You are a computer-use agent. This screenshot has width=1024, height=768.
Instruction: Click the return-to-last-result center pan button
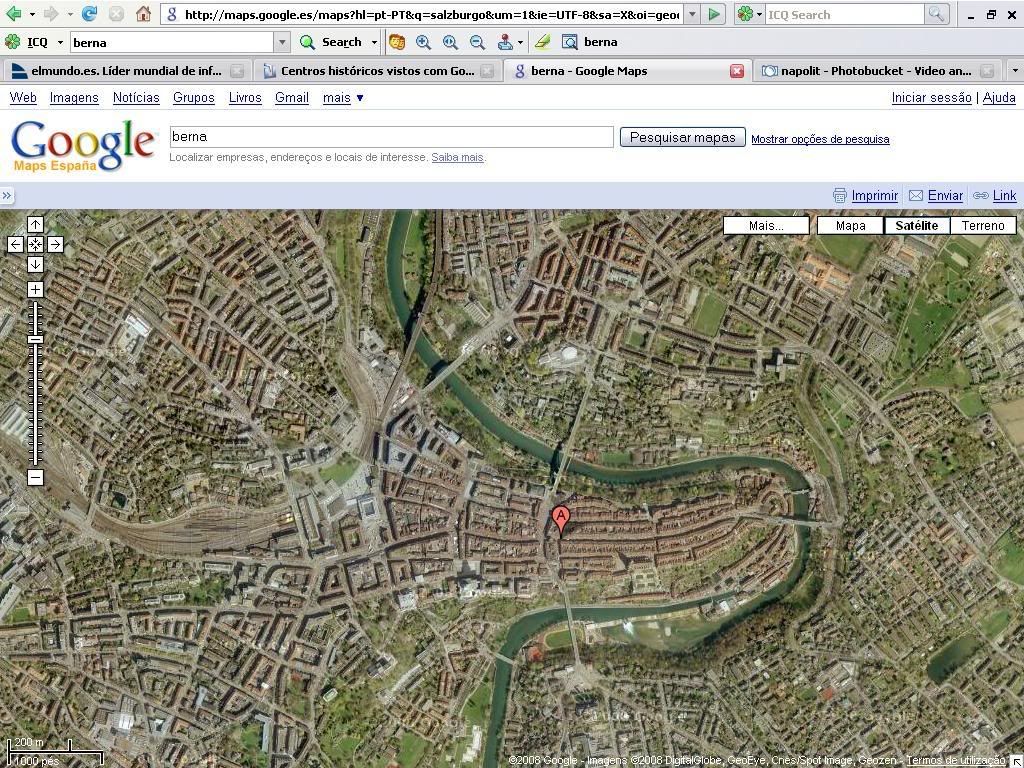click(x=35, y=244)
